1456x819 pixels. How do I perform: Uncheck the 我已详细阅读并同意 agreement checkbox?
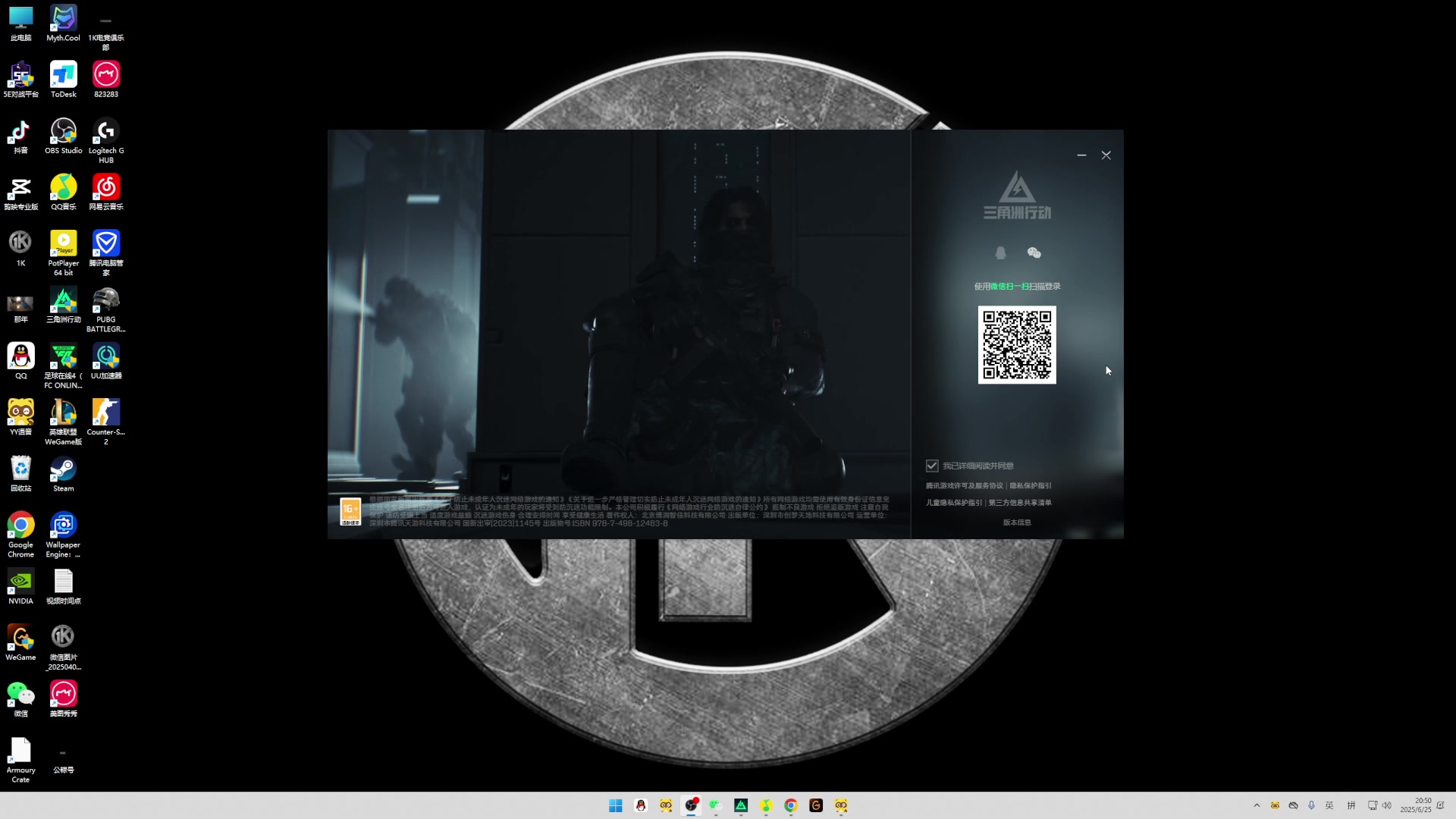(932, 466)
